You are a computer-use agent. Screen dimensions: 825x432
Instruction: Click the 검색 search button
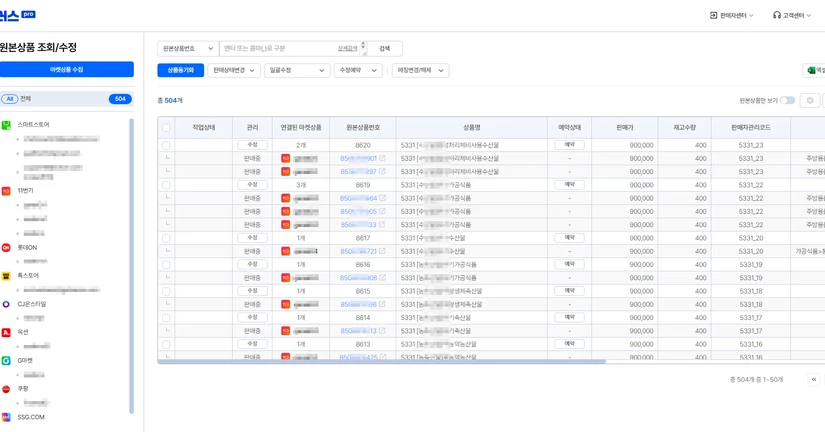click(385, 48)
